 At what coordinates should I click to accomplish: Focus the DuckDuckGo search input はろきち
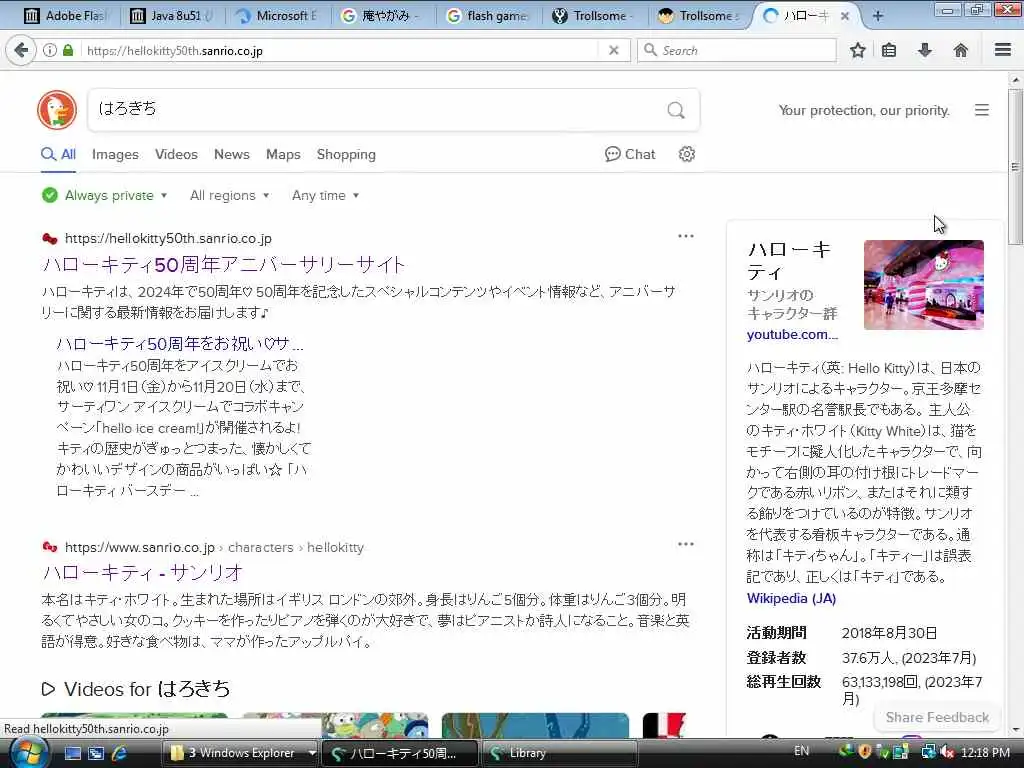(379, 109)
